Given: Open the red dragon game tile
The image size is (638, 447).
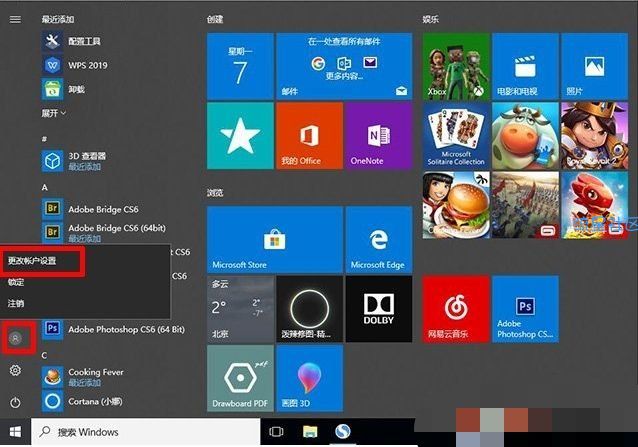Looking at the screenshot, I should point(594,205).
